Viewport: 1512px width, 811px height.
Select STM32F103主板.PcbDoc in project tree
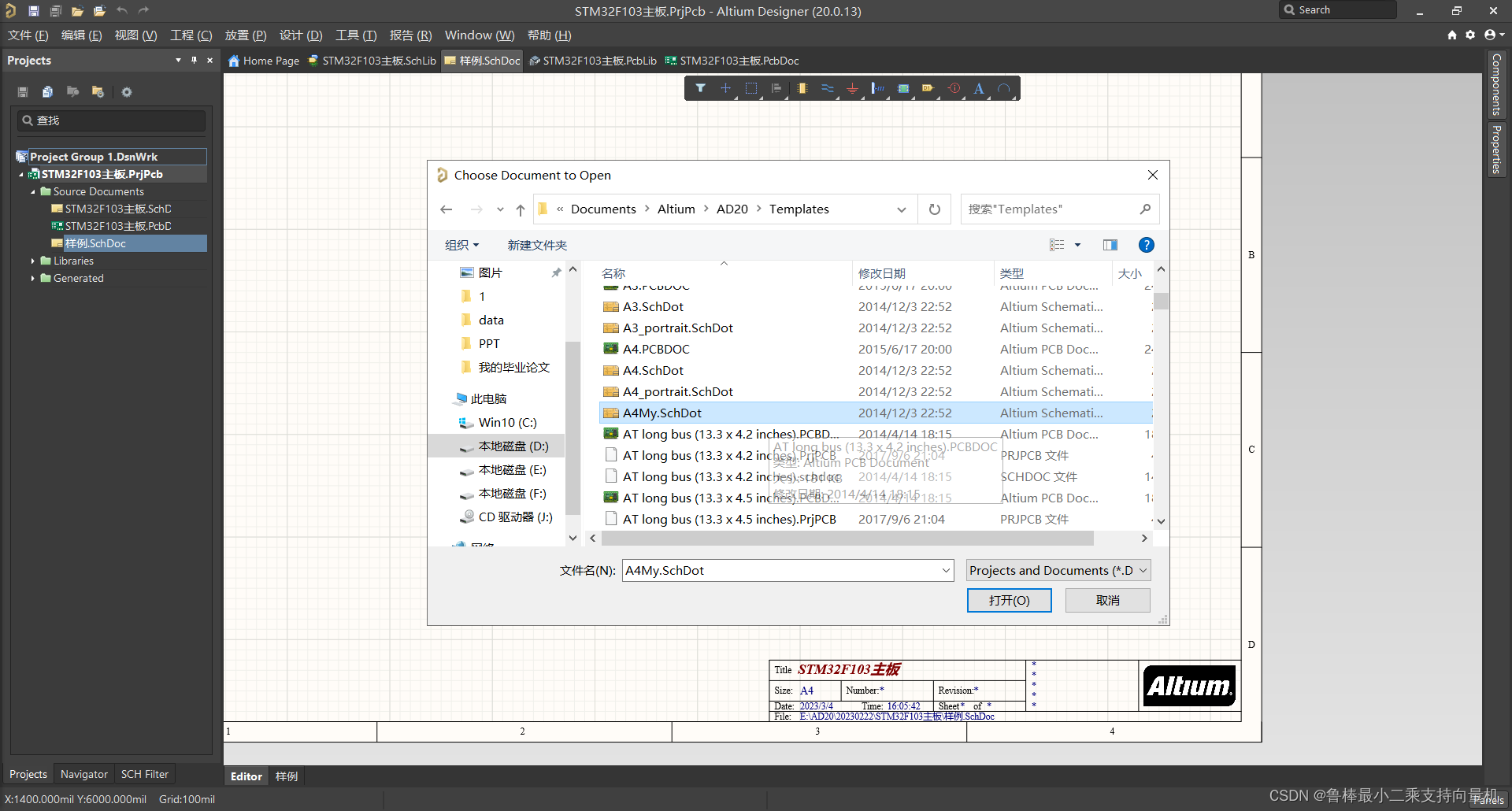pos(118,226)
